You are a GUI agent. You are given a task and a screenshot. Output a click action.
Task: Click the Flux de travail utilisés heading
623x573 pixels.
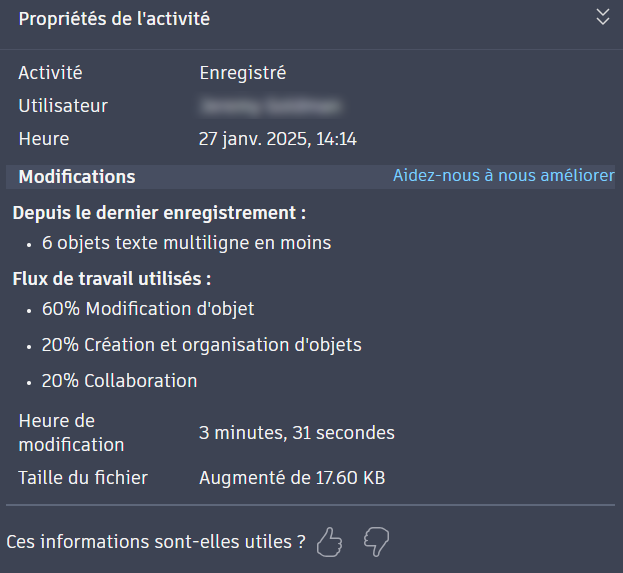(x=111, y=279)
